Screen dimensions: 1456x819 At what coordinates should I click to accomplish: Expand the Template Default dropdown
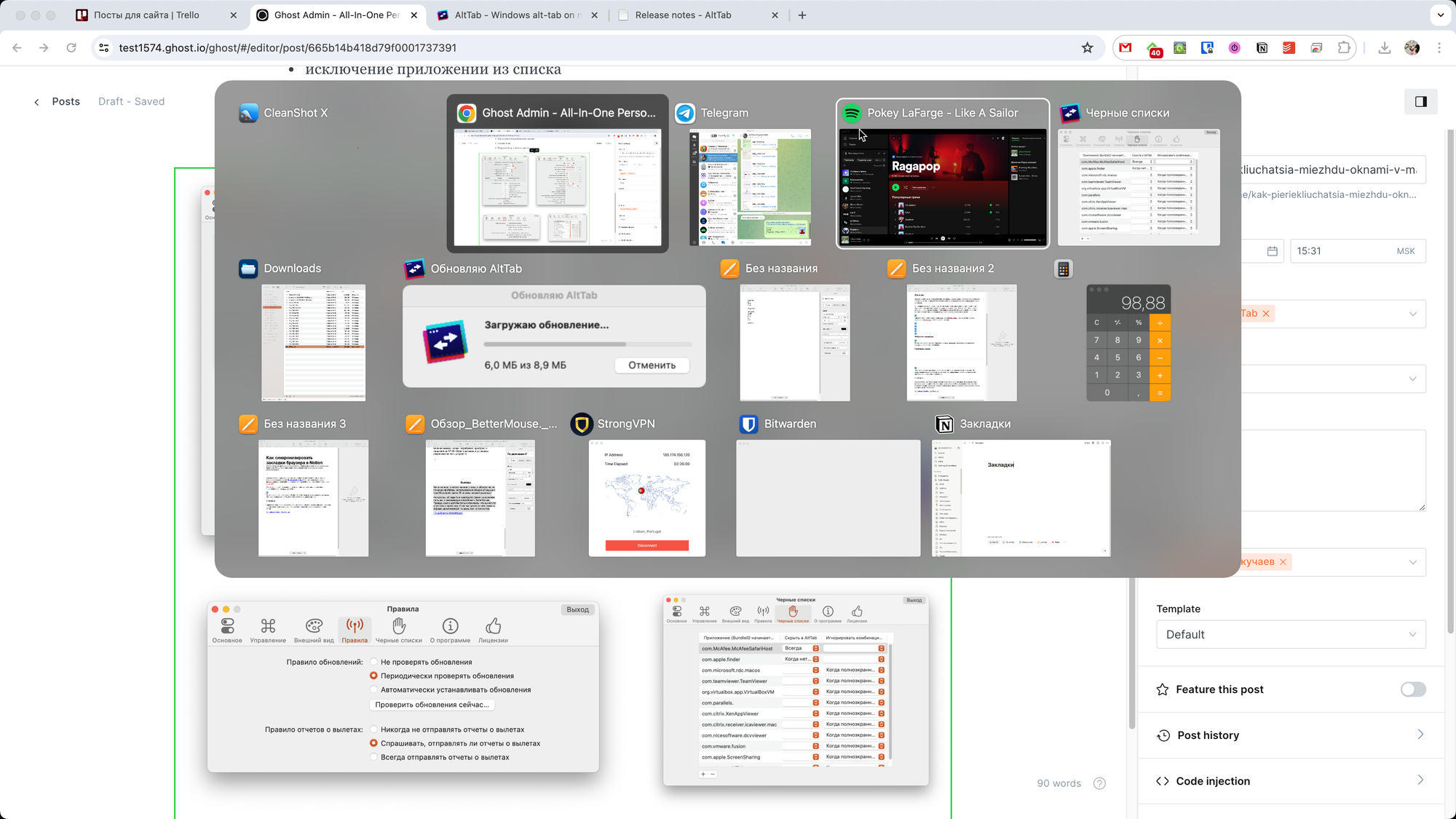tap(1290, 634)
